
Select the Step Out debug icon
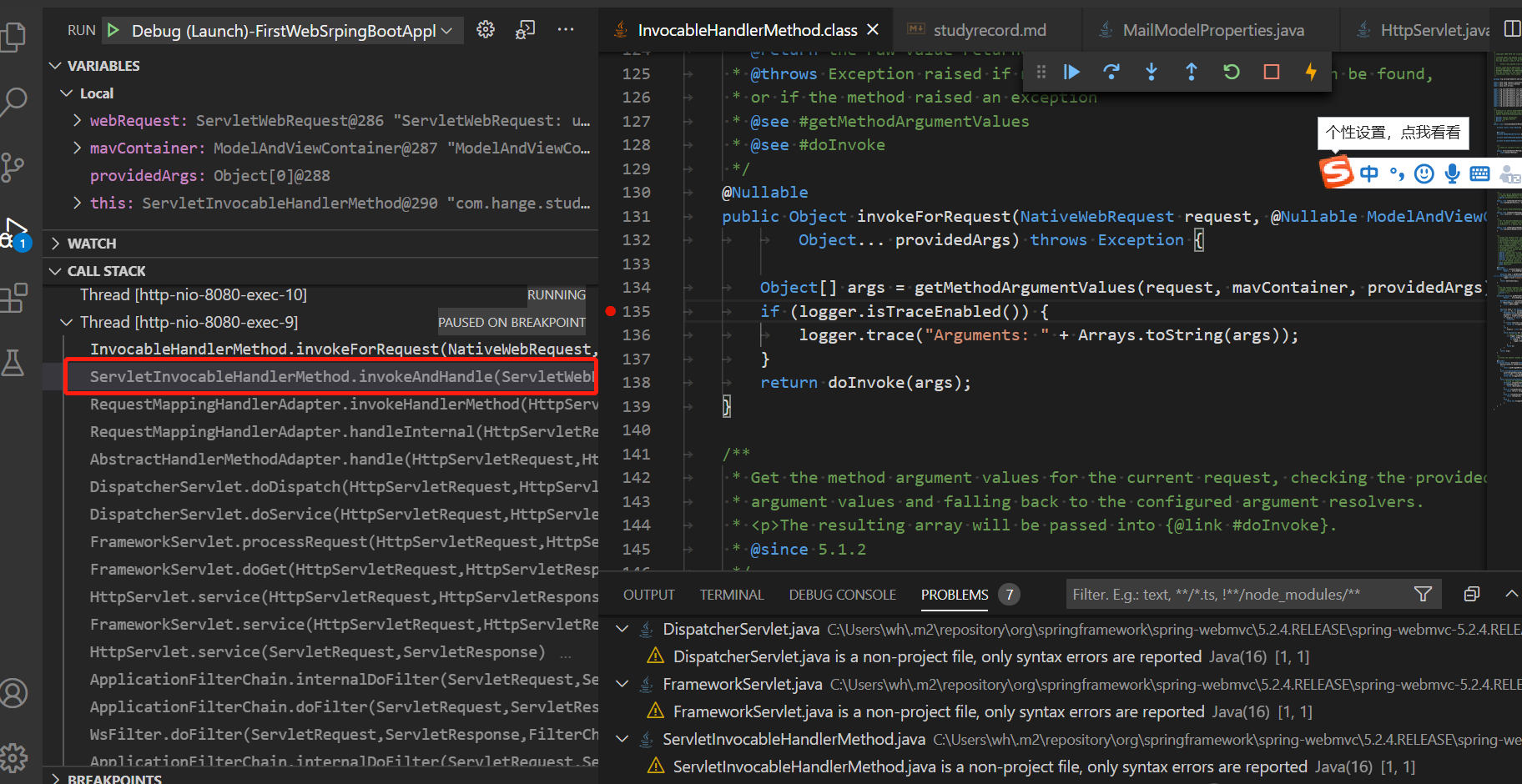click(x=1191, y=72)
